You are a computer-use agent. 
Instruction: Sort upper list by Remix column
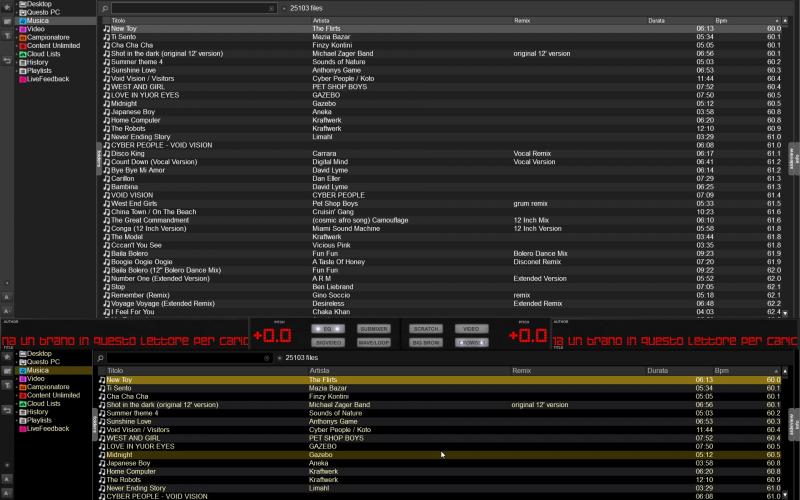[522, 20]
